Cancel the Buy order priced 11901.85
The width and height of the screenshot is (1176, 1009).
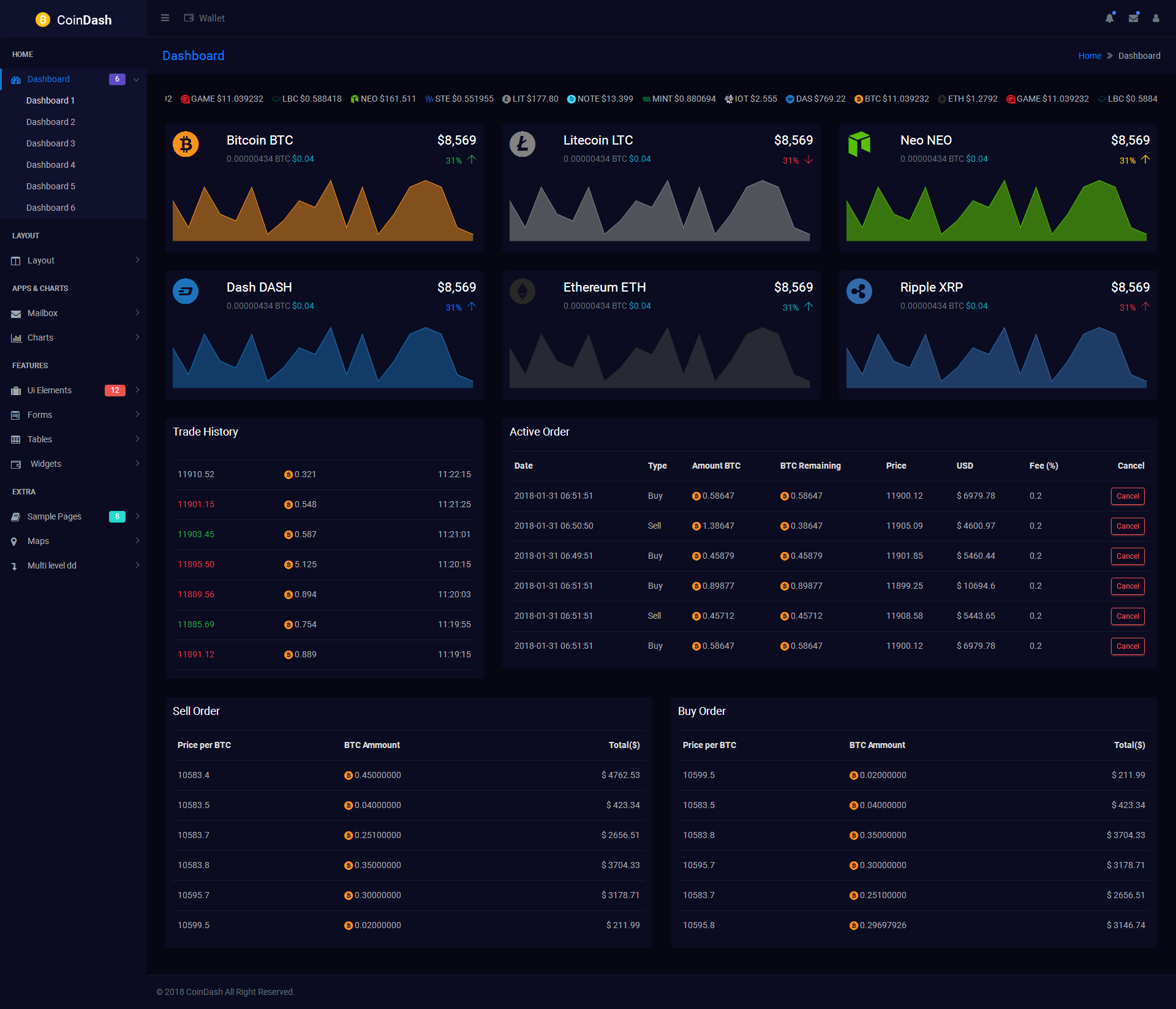[1128, 556]
